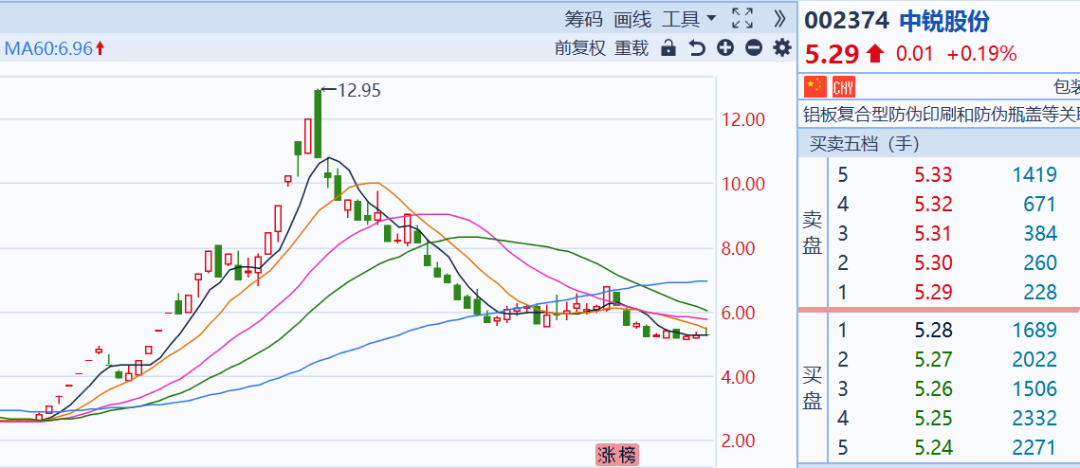Toggle the chart lock icon
1080x468 pixels.
tap(667, 48)
